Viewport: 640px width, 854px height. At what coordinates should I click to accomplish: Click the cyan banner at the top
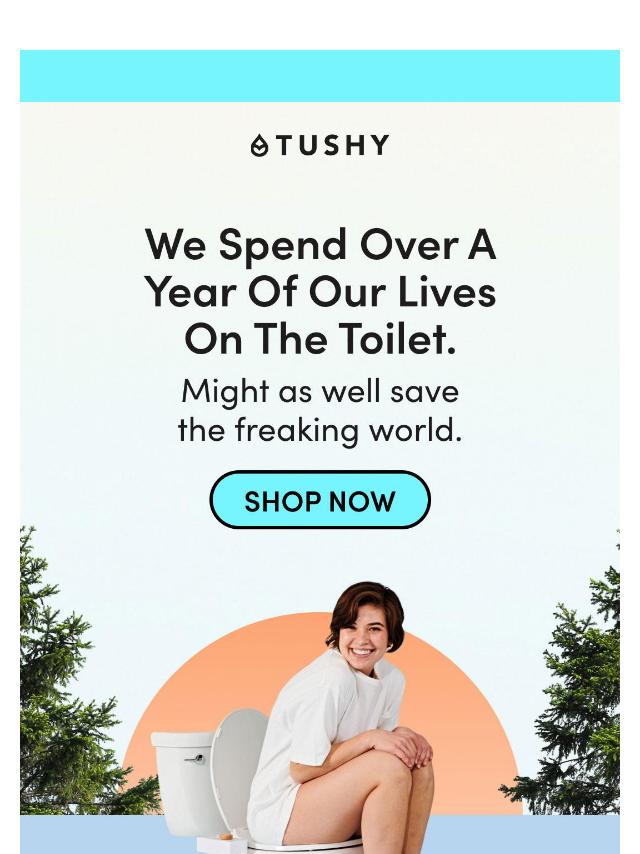click(320, 76)
